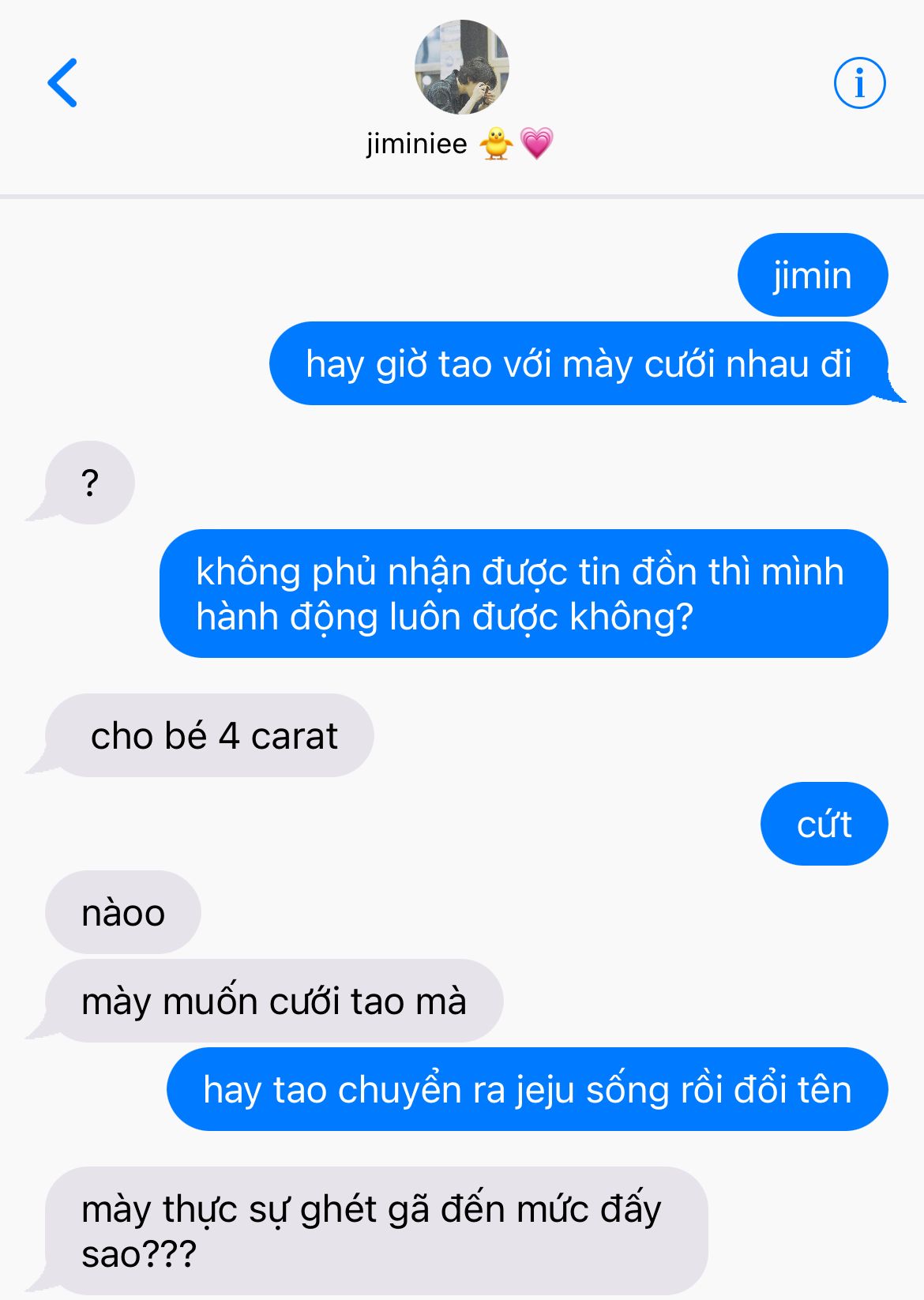This screenshot has width=924, height=1300.
Task: Tap the contact name jiminiee
Action: point(416,144)
